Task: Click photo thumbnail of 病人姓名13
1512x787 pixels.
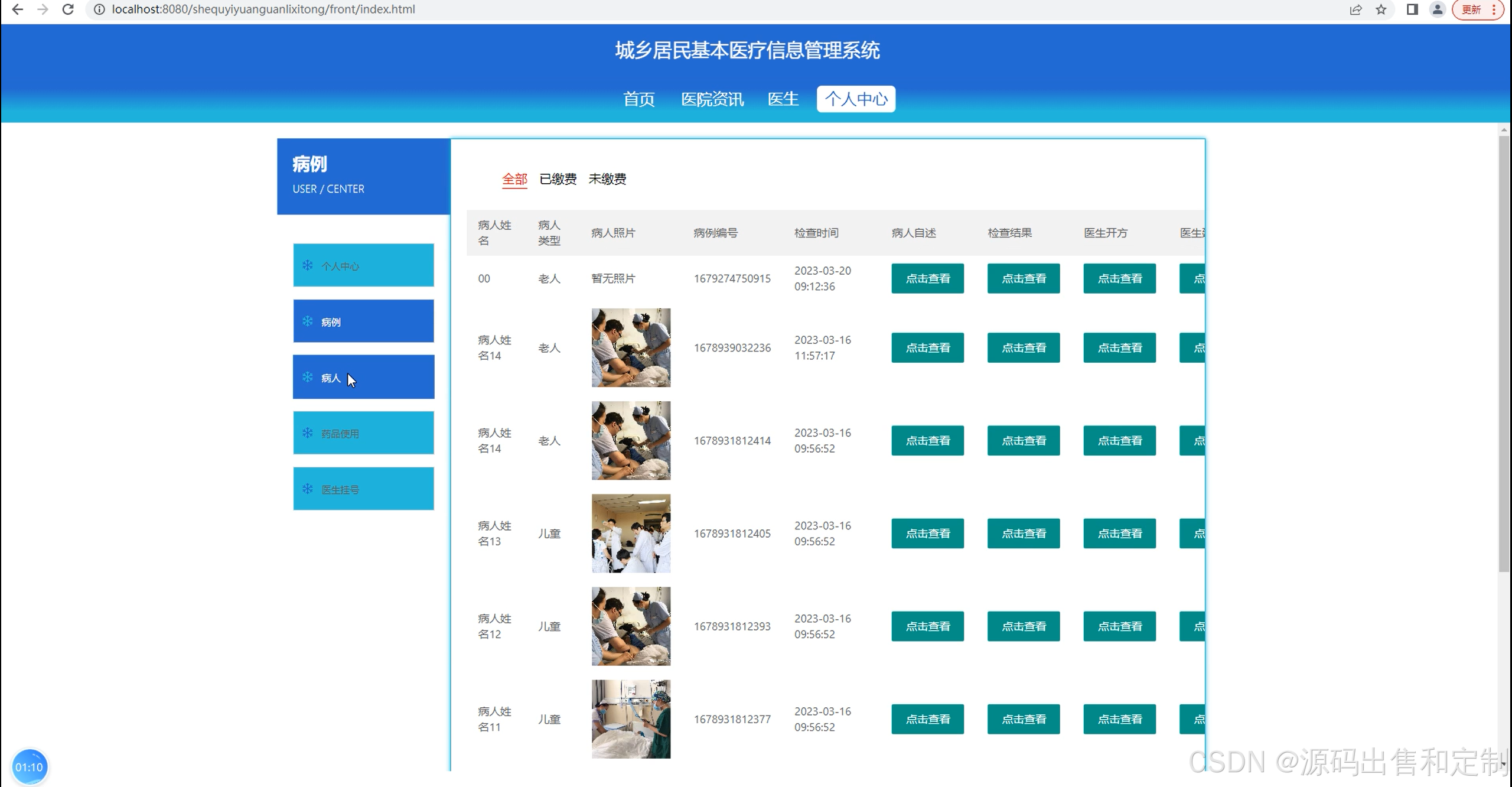Action: 631,533
